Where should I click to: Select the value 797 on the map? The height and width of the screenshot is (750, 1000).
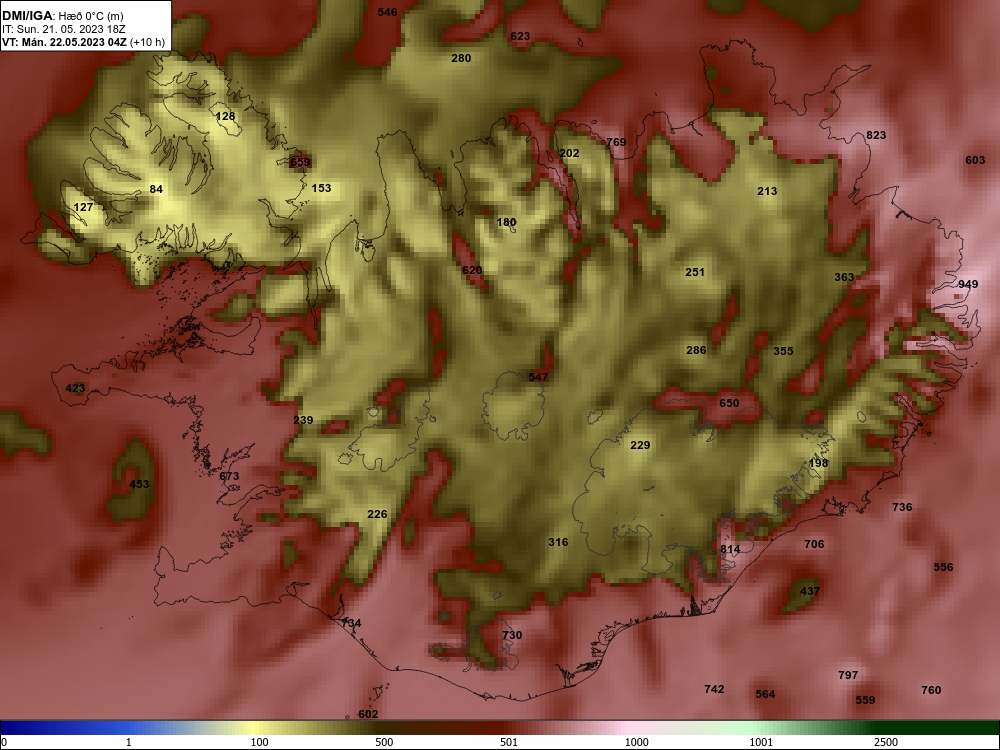point(848,675)
